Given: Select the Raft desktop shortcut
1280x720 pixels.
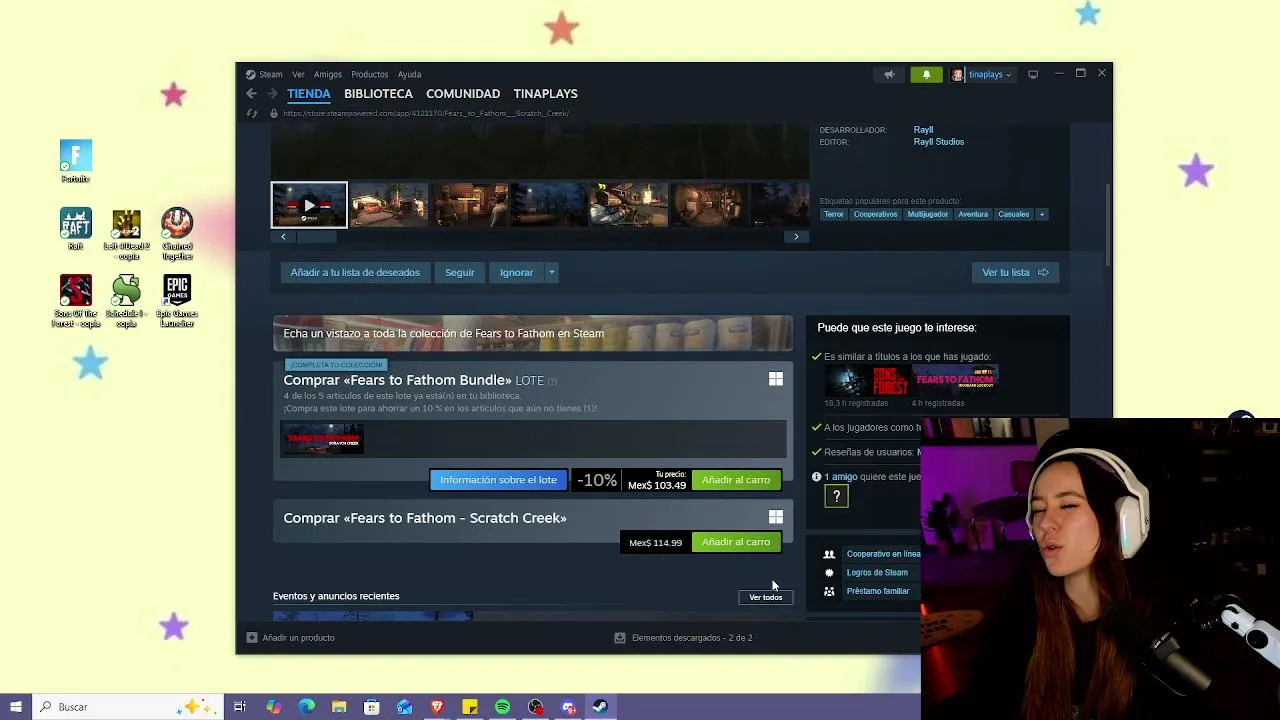Looking at the screenshot, I should click(75, 228).
